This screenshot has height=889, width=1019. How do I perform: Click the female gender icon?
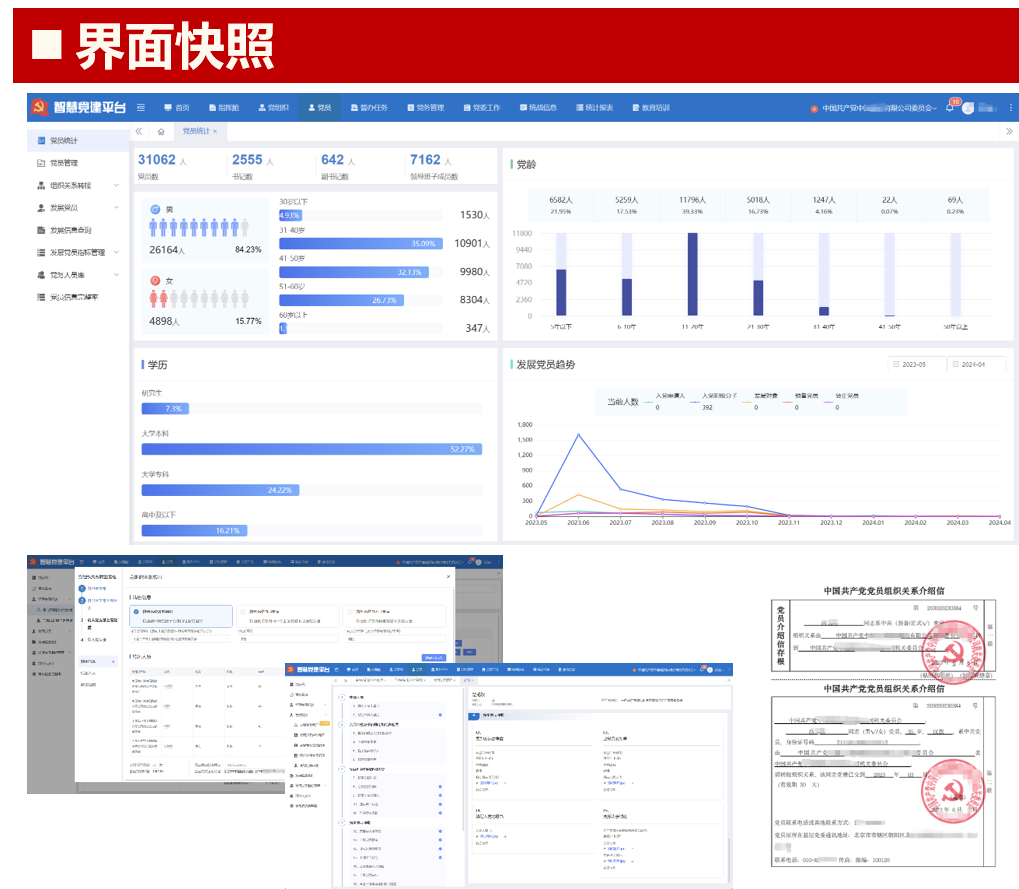155,281
